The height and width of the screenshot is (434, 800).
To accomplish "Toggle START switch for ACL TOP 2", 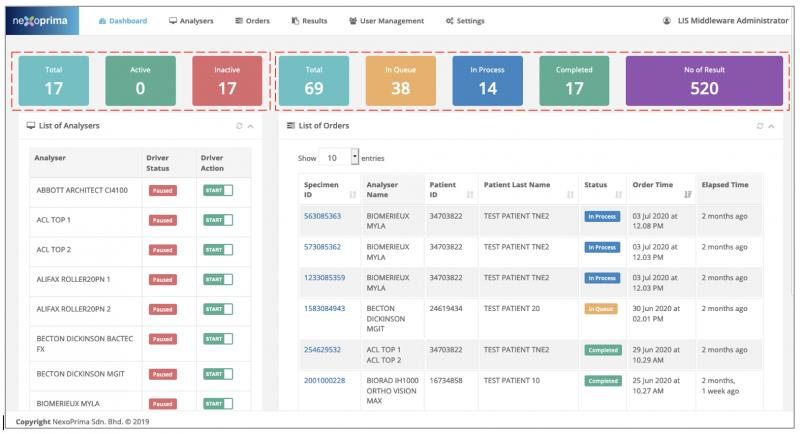I will click(x=218, y=249).
